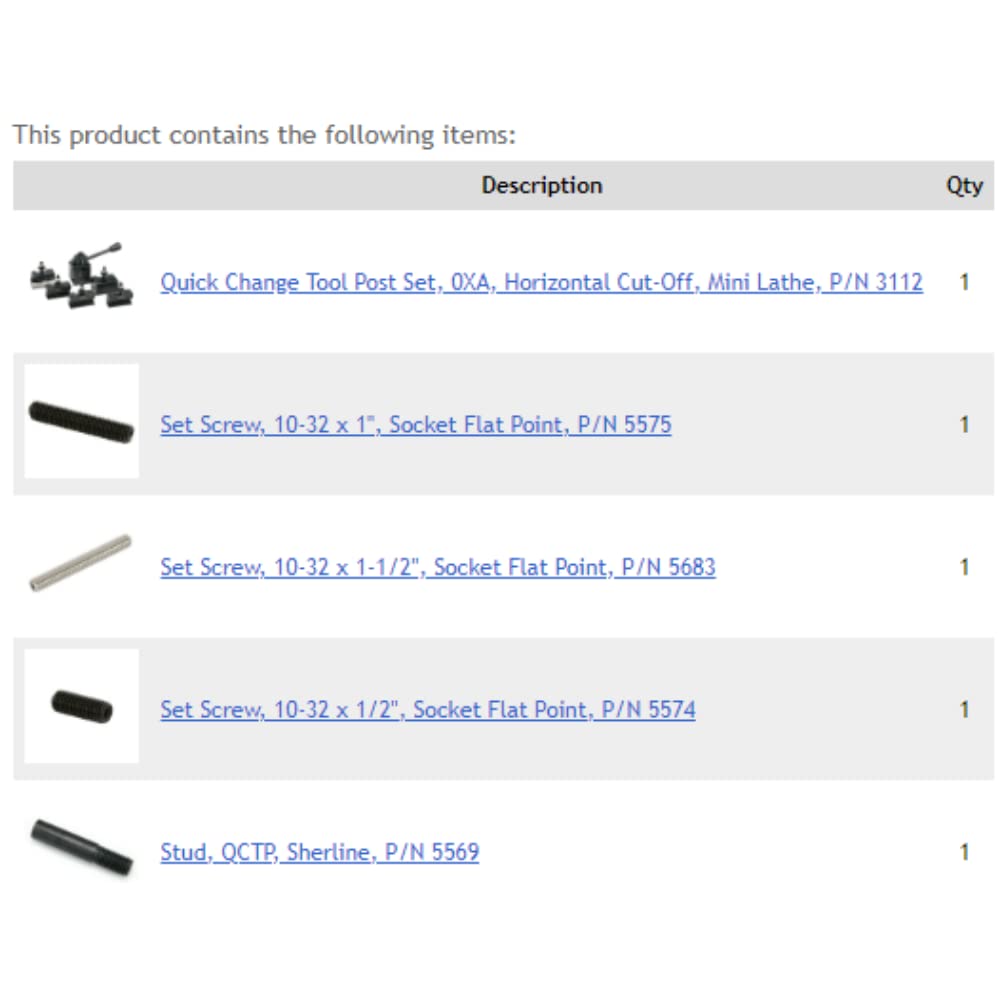Click the quantity value for P/N 5574 row

(964, 710)
